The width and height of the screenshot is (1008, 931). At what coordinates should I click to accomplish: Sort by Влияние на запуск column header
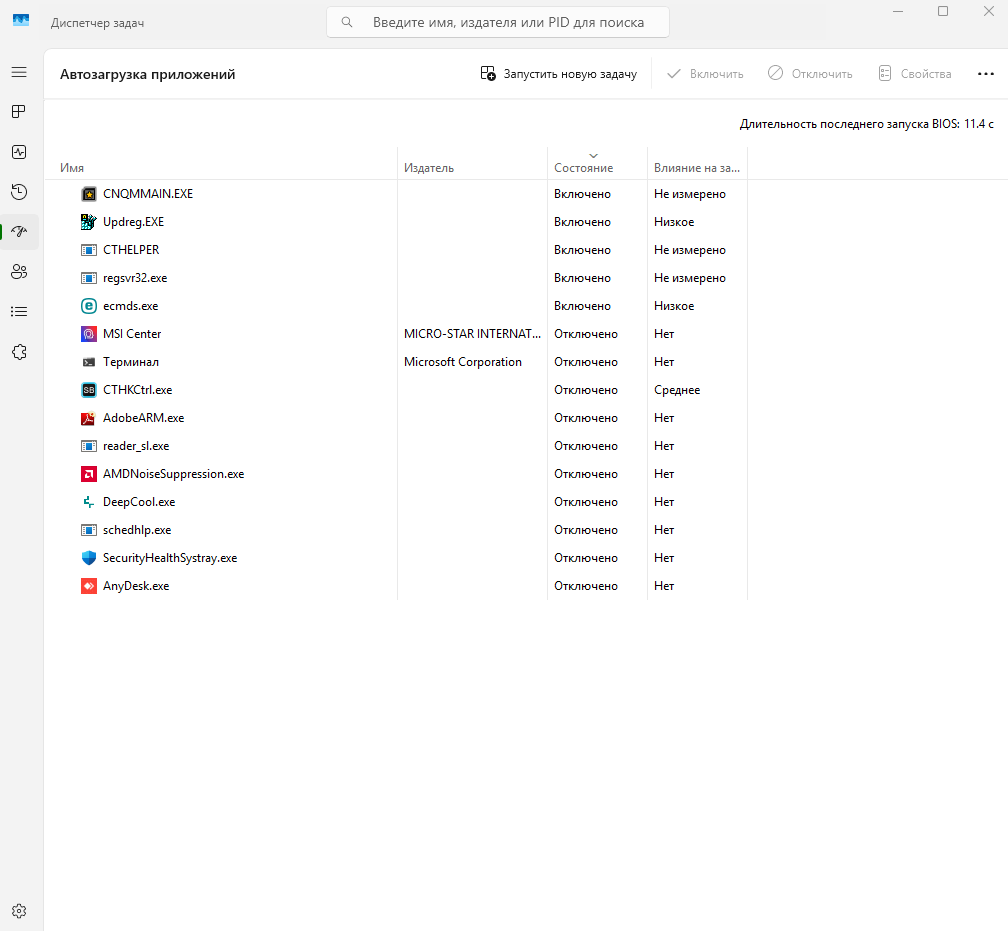pos(697,168)
